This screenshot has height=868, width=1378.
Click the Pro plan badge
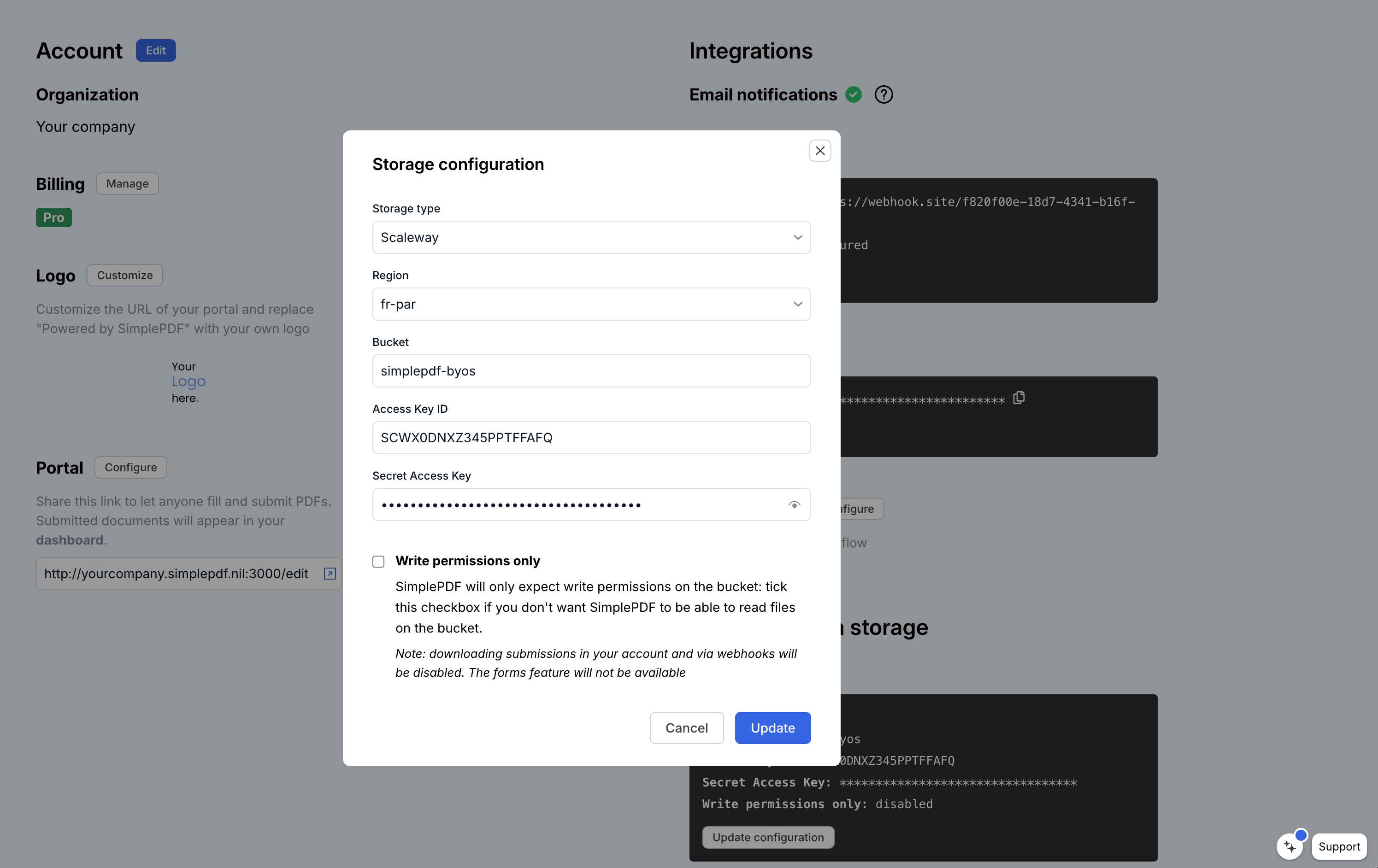[54, 217]
